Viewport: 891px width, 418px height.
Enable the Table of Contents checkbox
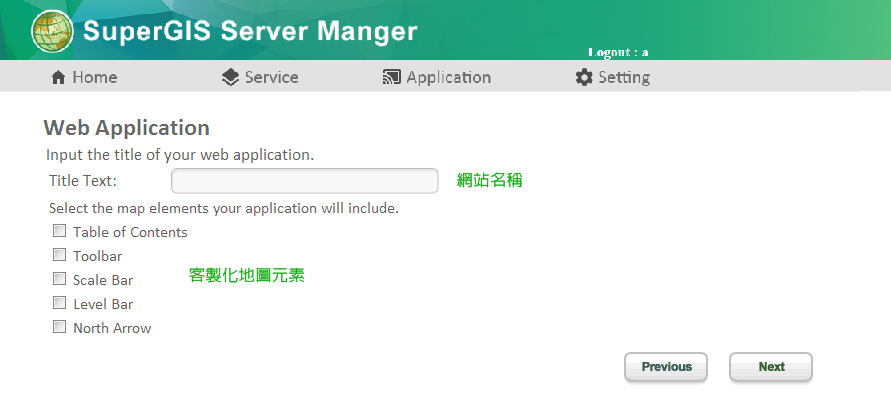tap(60, 231)
